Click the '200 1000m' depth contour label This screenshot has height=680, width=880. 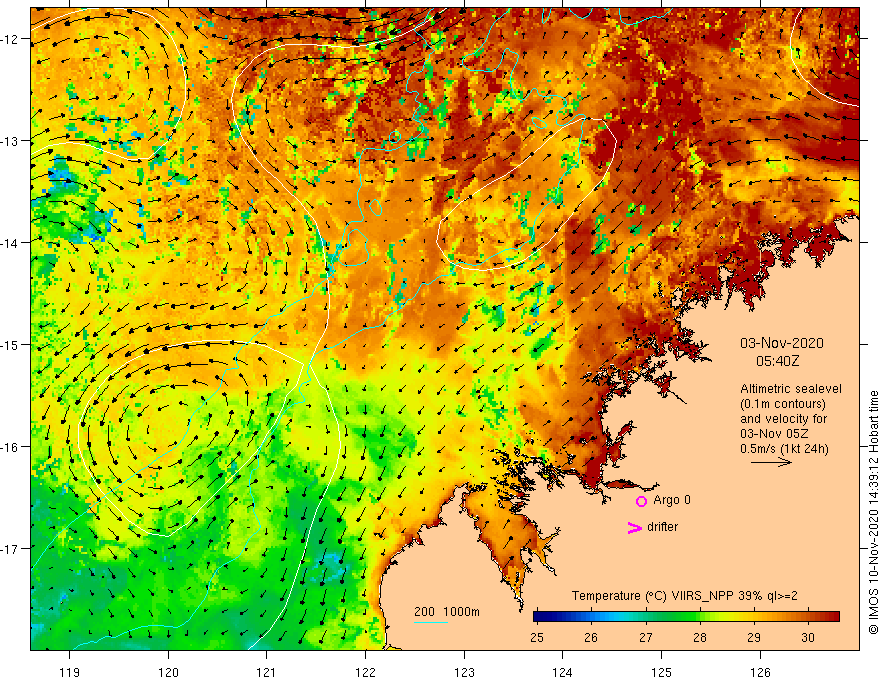pos(447,612)
